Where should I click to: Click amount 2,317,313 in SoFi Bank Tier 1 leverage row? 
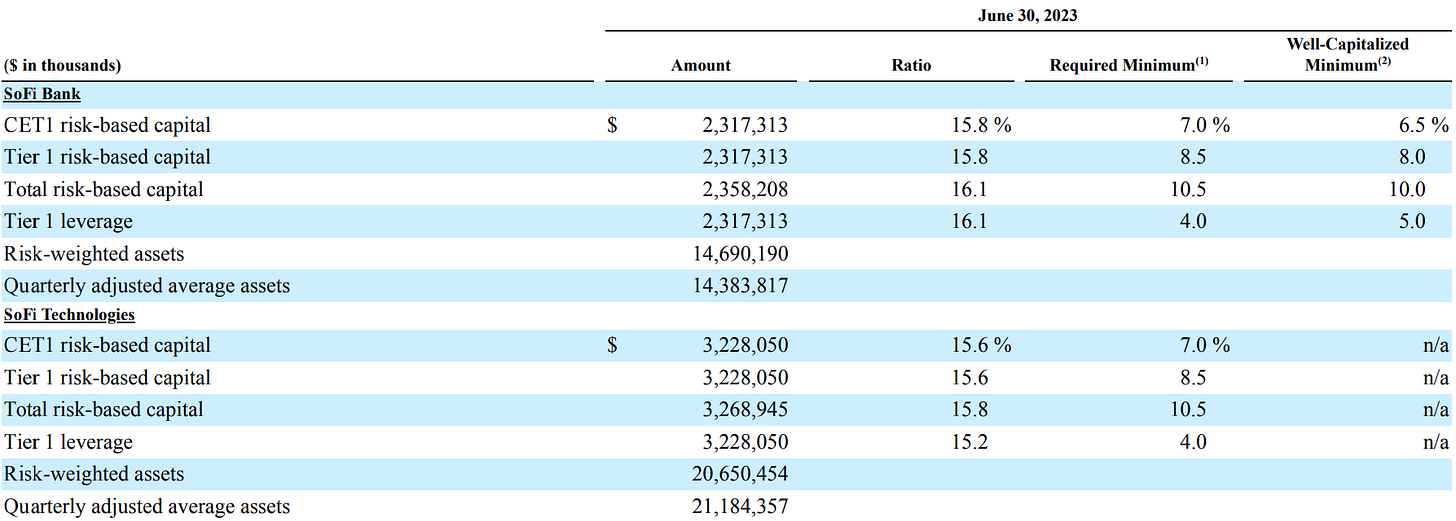tap(744, 221)
